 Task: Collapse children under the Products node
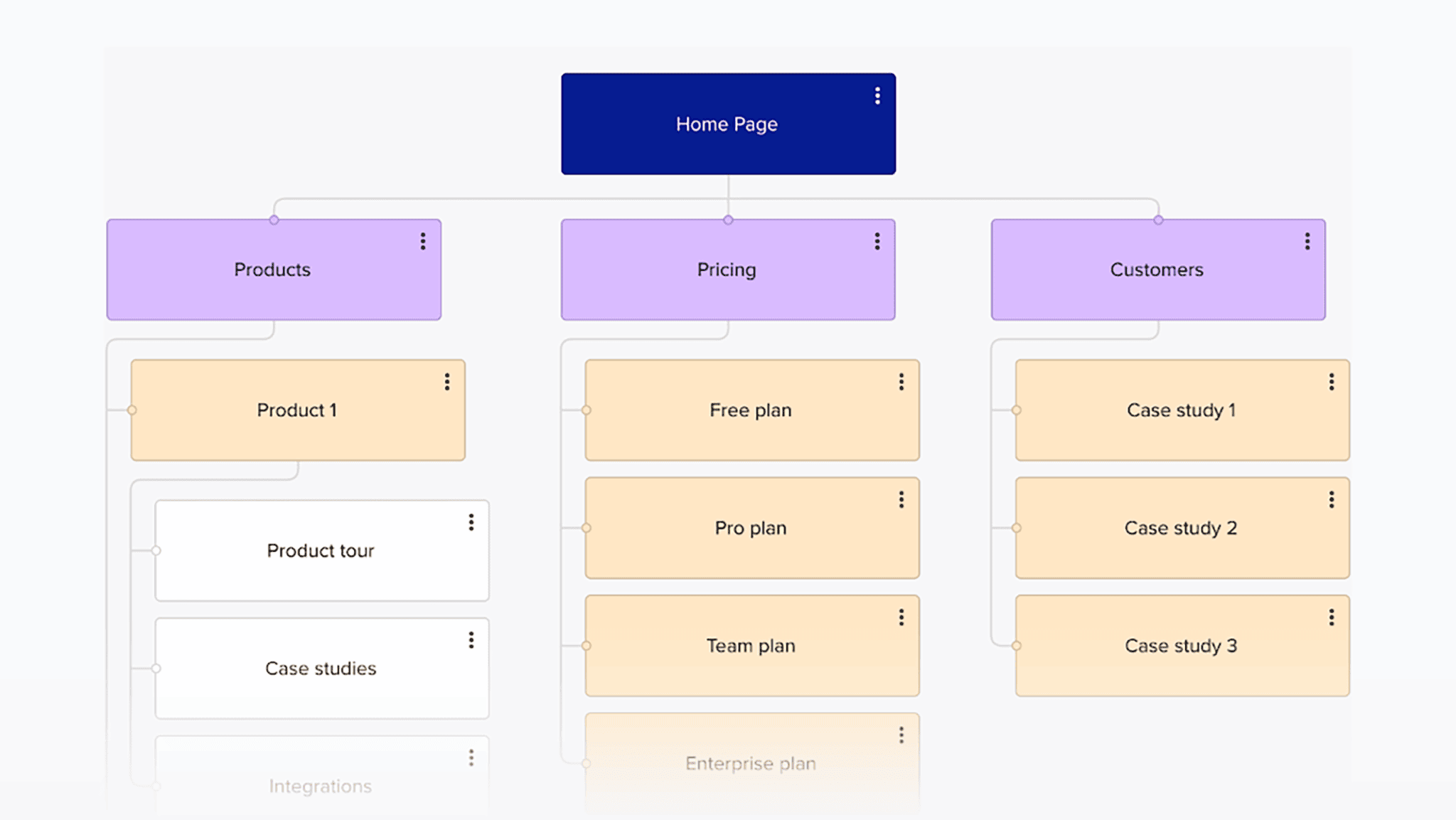[273, 220]
